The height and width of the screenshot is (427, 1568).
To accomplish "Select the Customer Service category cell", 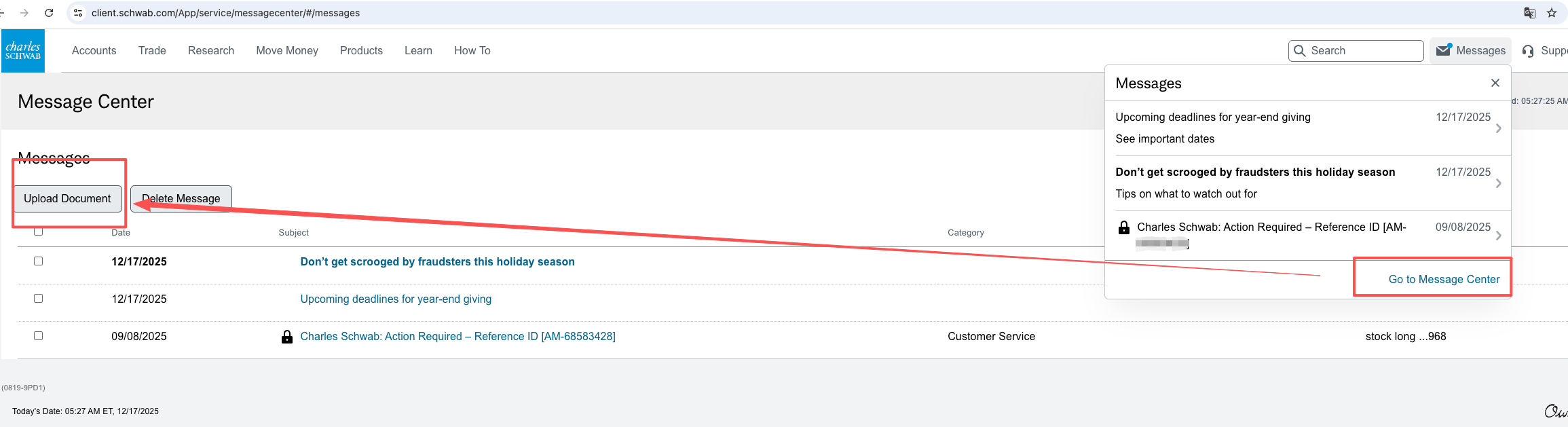I will click(x=991, y=337).
